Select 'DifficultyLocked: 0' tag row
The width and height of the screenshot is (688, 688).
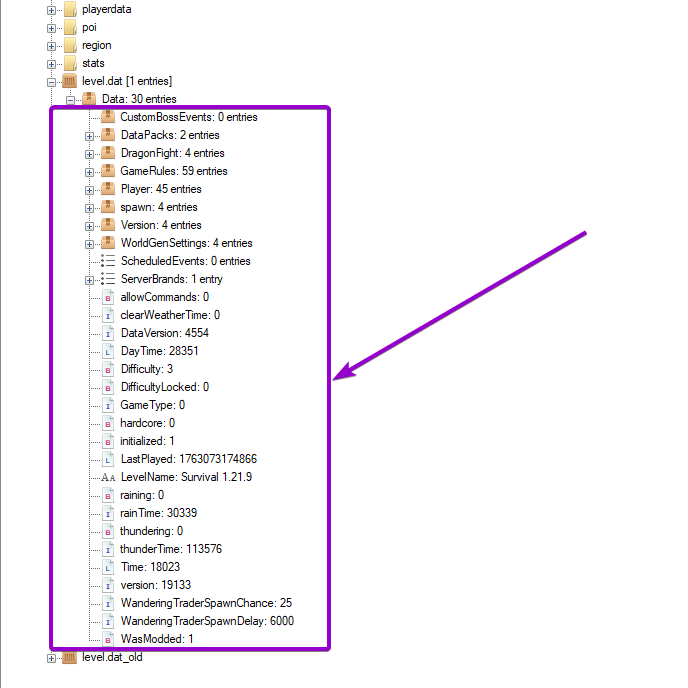[165, 387]
